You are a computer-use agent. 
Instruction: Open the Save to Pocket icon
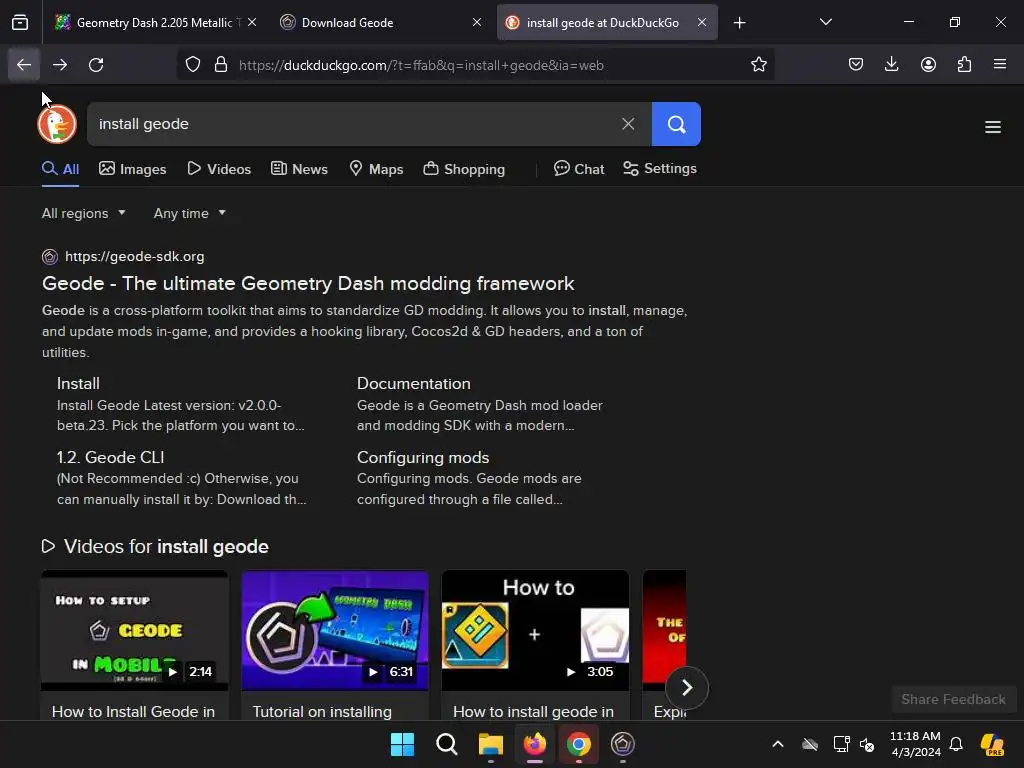(856, 65)
